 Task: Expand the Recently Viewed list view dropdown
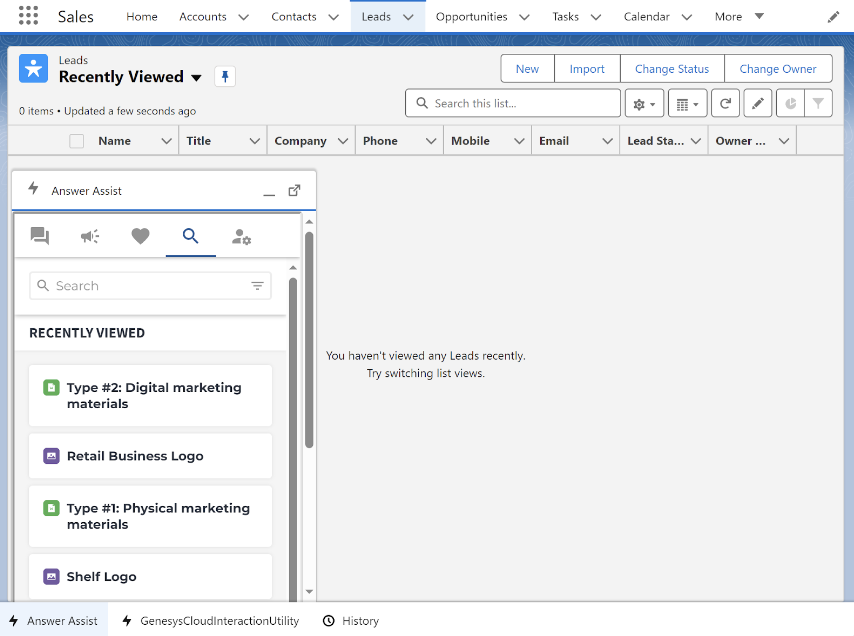[197, 77]
